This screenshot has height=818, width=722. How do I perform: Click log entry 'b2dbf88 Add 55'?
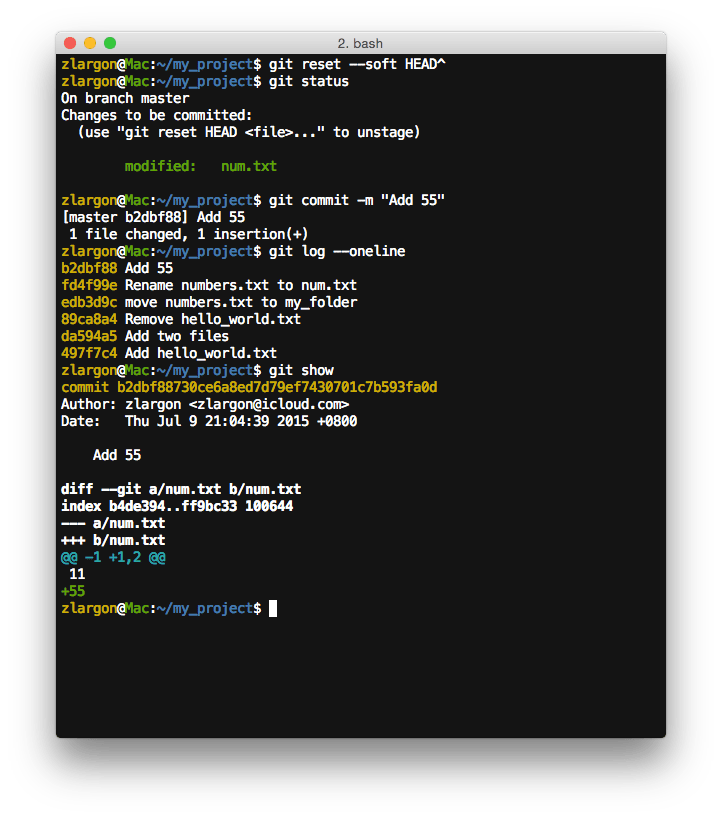117,268
